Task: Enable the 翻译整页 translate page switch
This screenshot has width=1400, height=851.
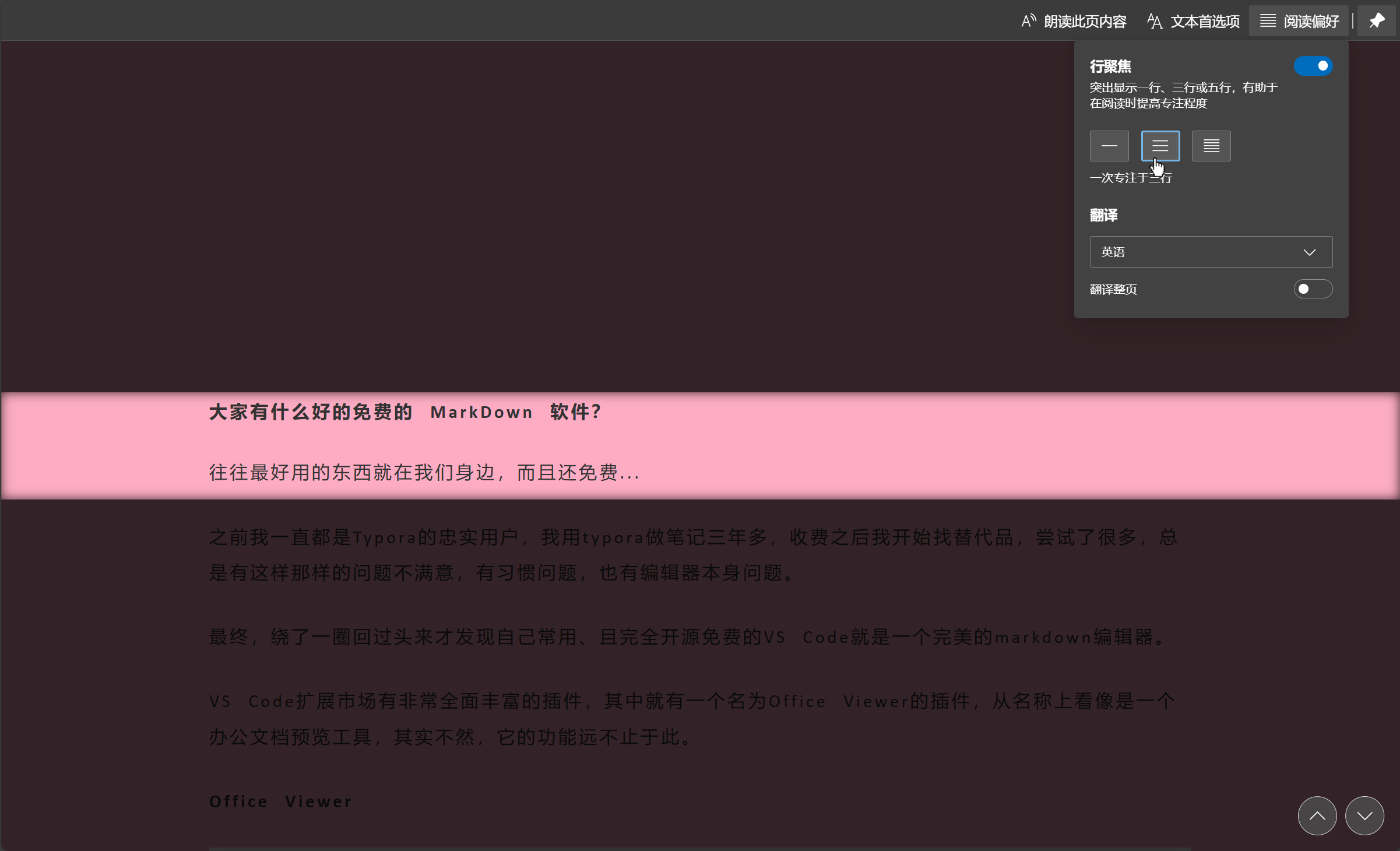Action: point(1313,289)
